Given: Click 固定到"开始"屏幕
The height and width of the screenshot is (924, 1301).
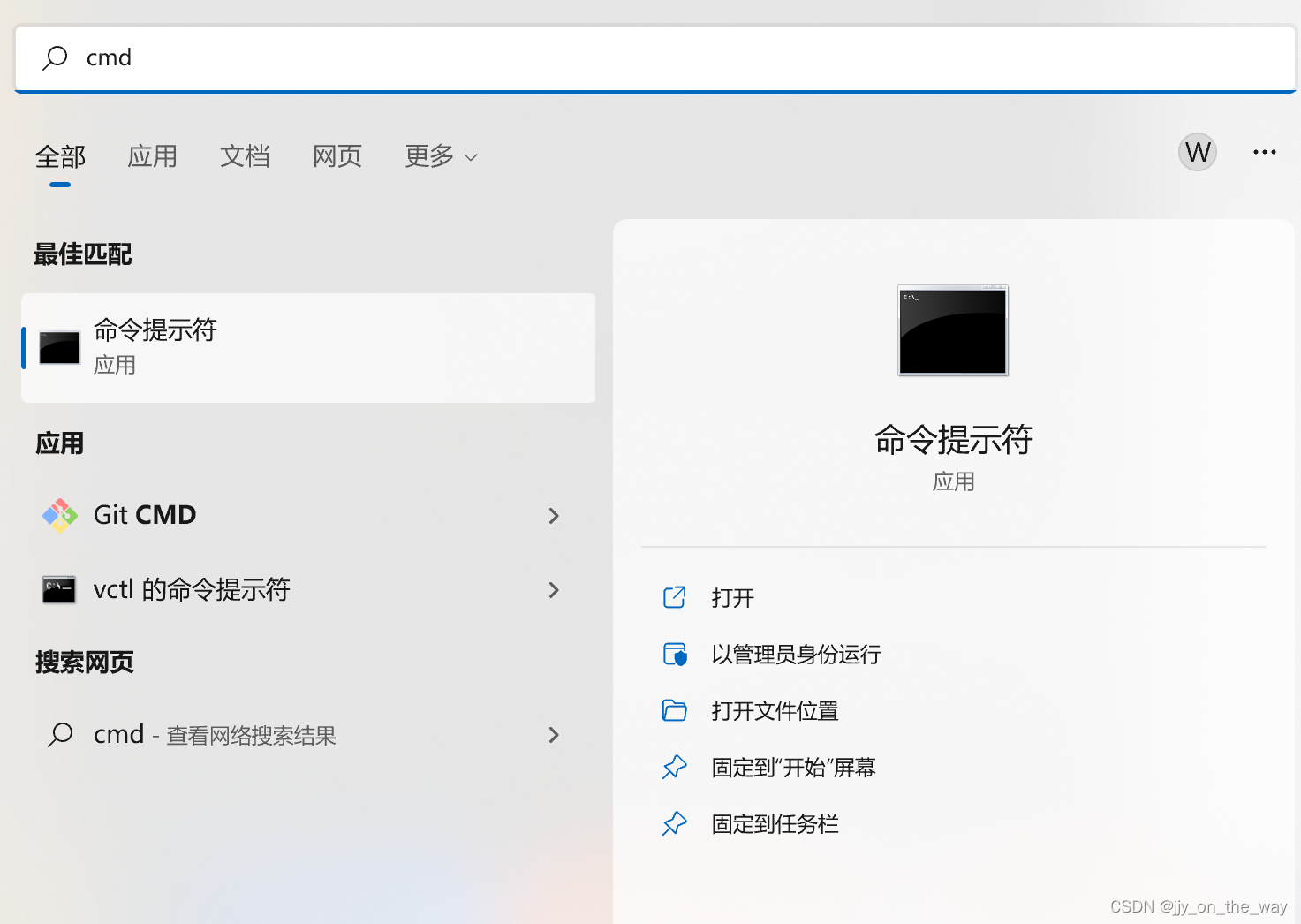Looking at the screenshot, I should point(794,767).
